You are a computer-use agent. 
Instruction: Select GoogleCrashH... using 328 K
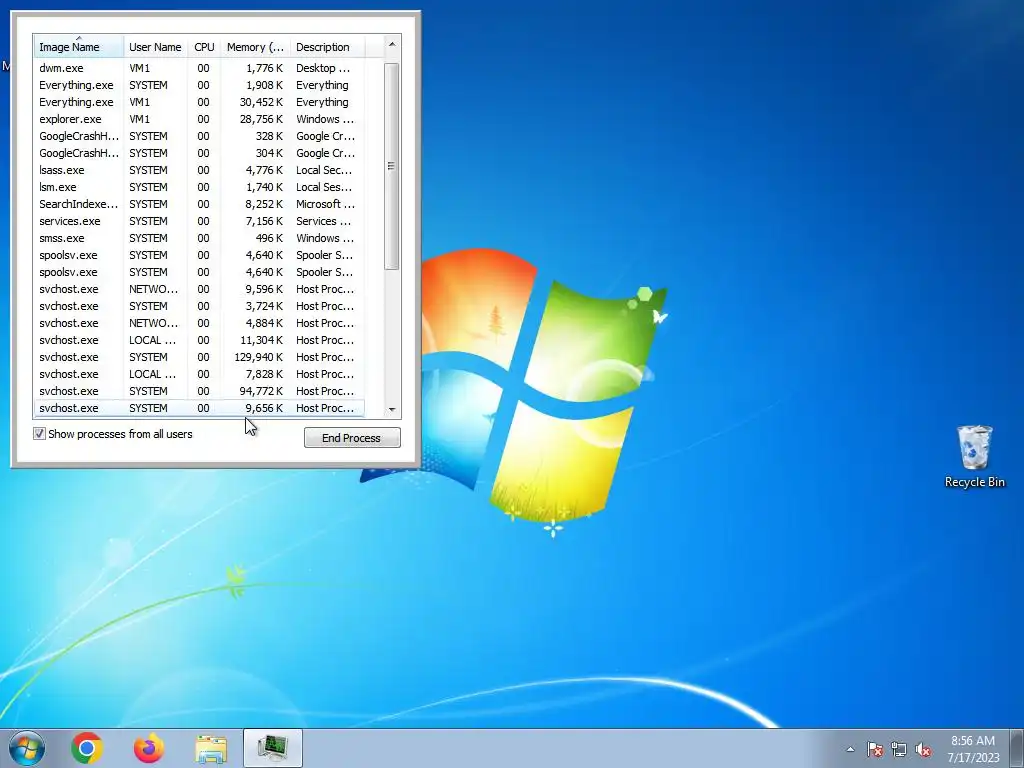tap(199, 136)
